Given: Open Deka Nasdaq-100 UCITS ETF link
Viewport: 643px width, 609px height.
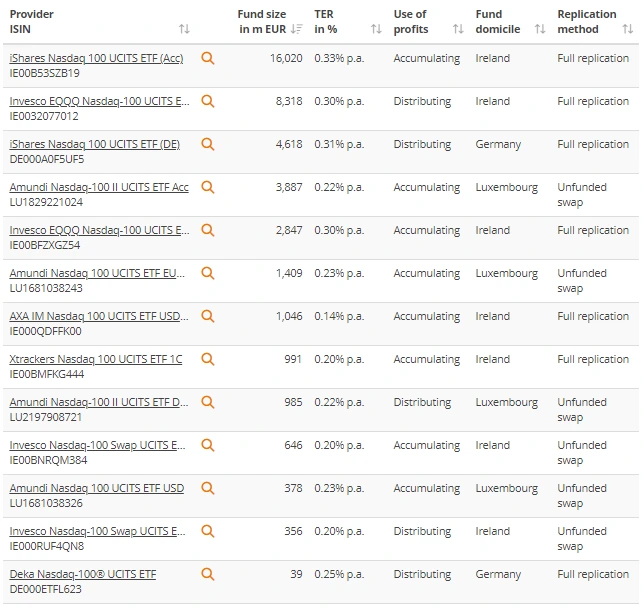Looking at the screenshot, I should pos(83,574).
